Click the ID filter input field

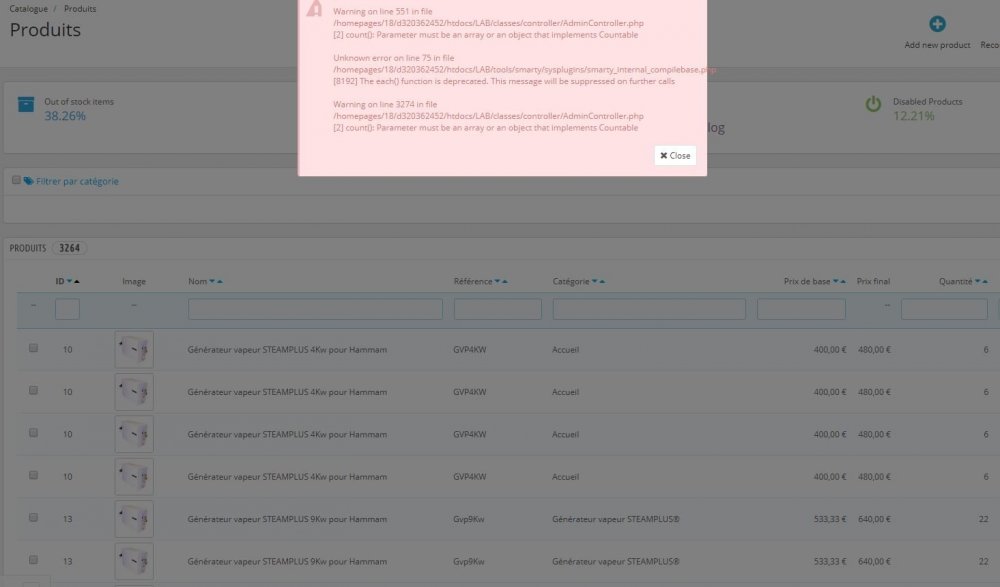(68, 309)
